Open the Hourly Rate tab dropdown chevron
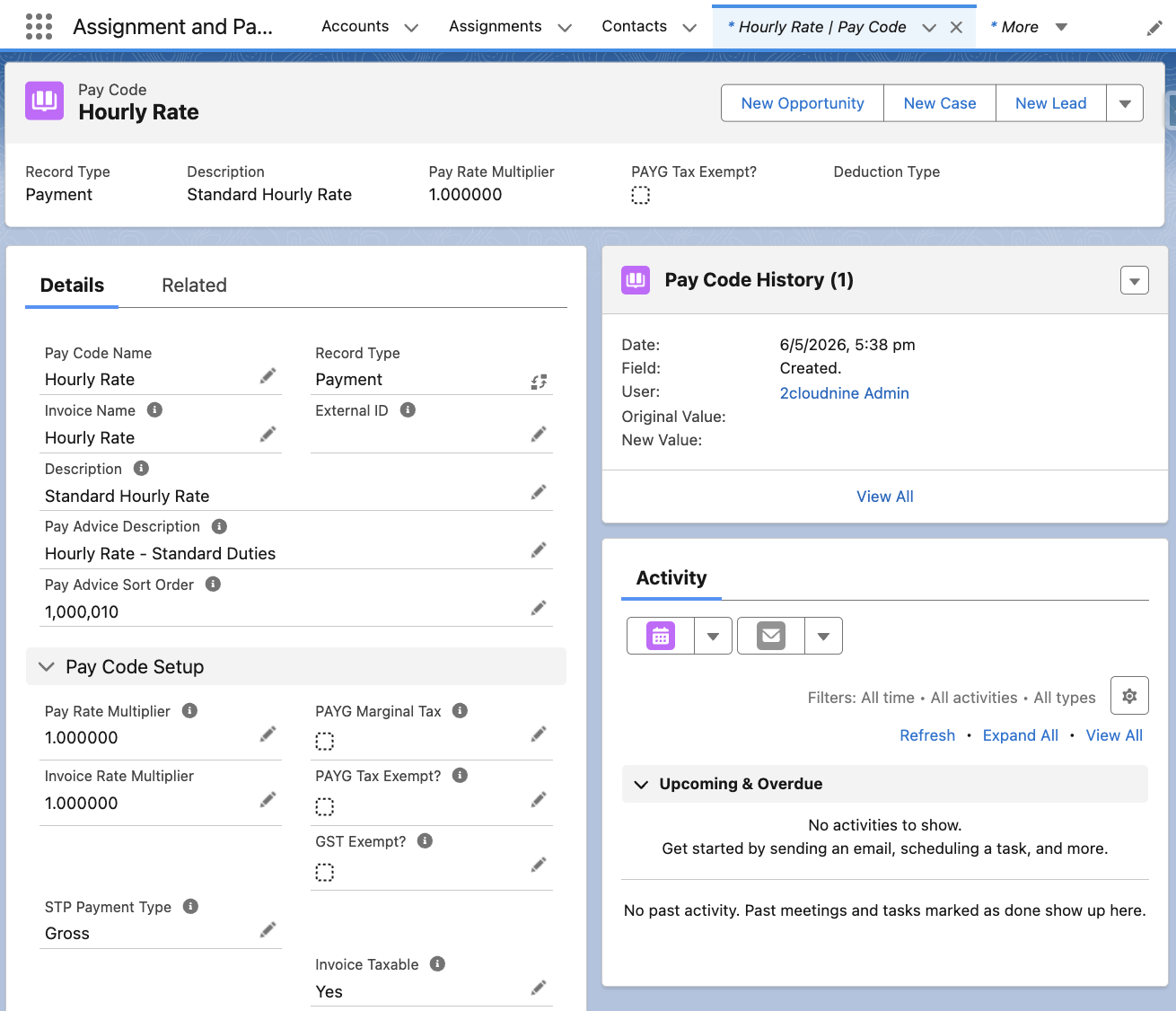The height and width of the screenshot is (1011, 1176). 929,28
